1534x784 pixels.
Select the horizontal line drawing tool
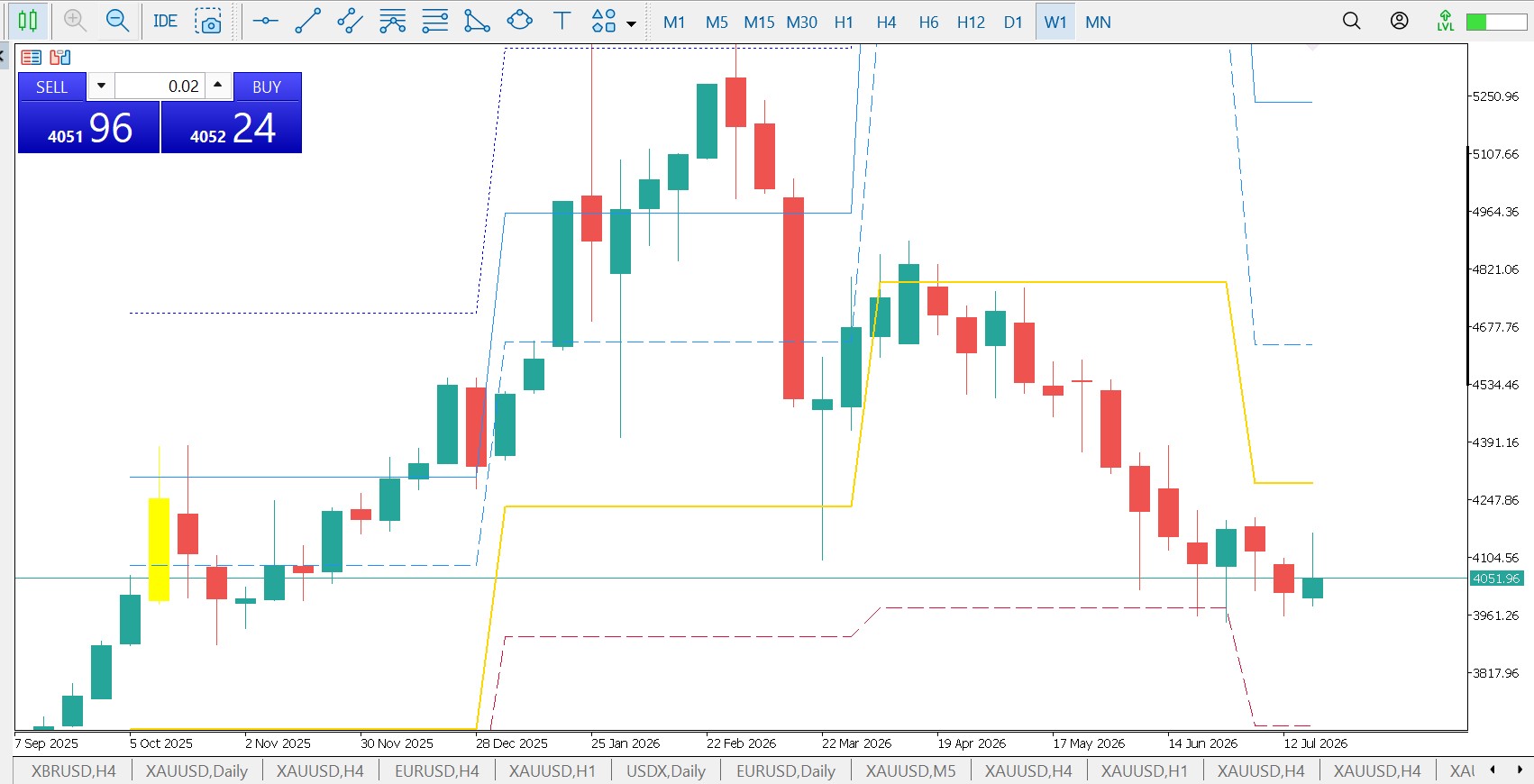[265, 21]
